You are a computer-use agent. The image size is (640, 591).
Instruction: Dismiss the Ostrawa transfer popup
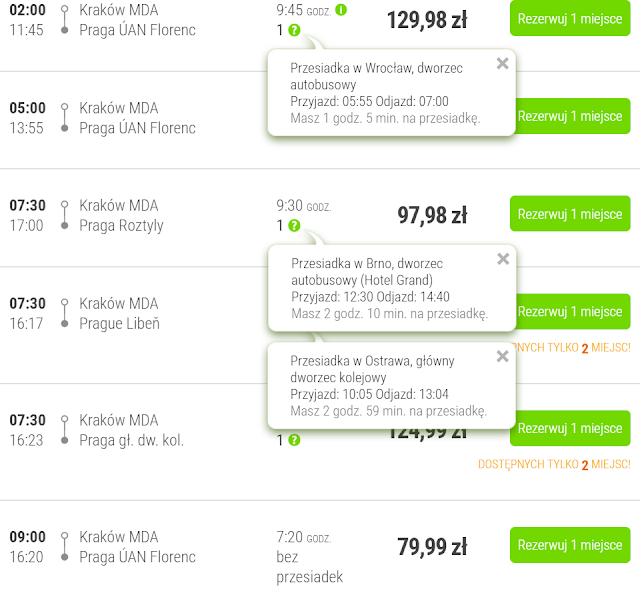(x=502, y=356)
